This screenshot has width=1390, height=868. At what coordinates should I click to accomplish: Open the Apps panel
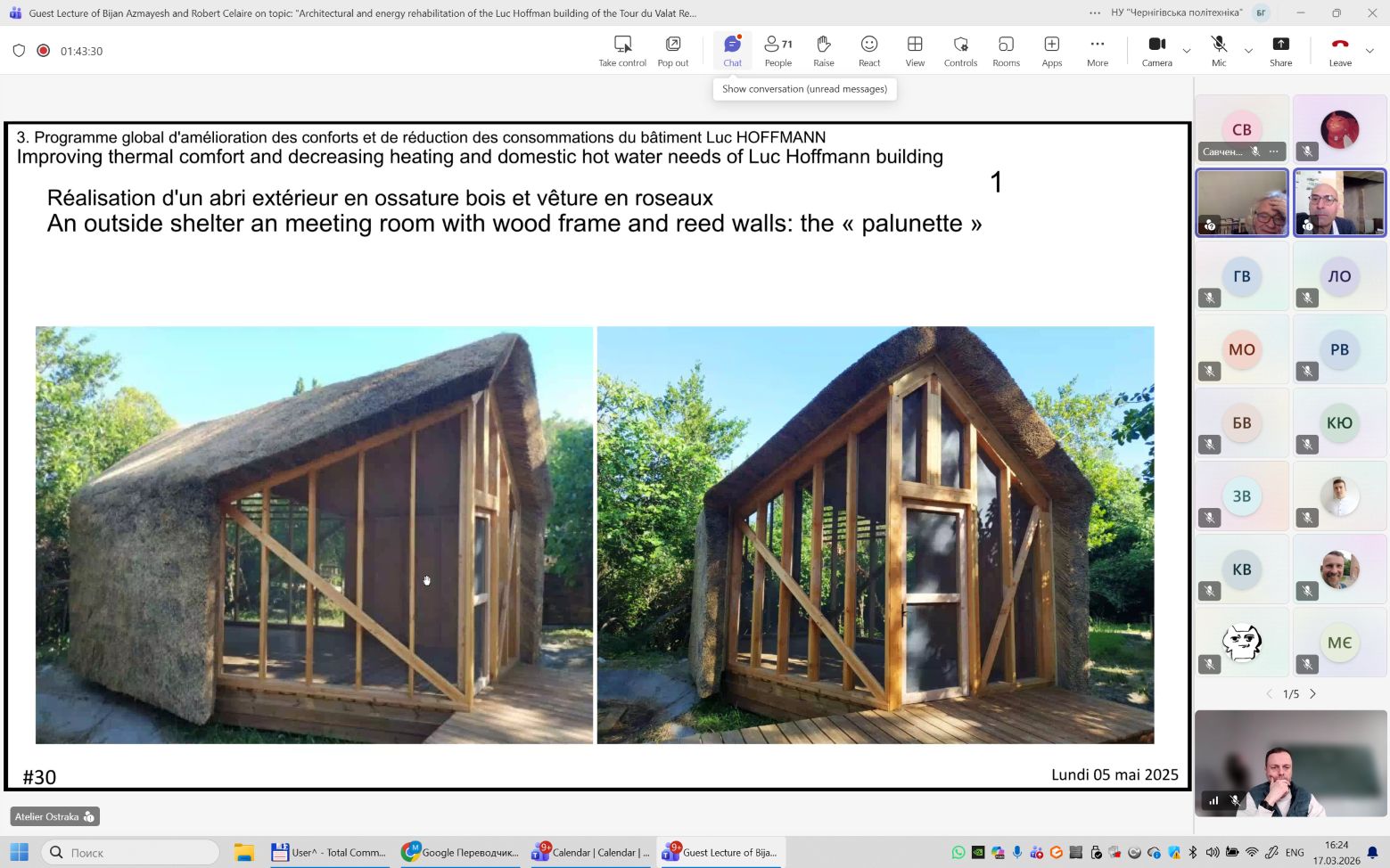click(x=1052, y=51)
